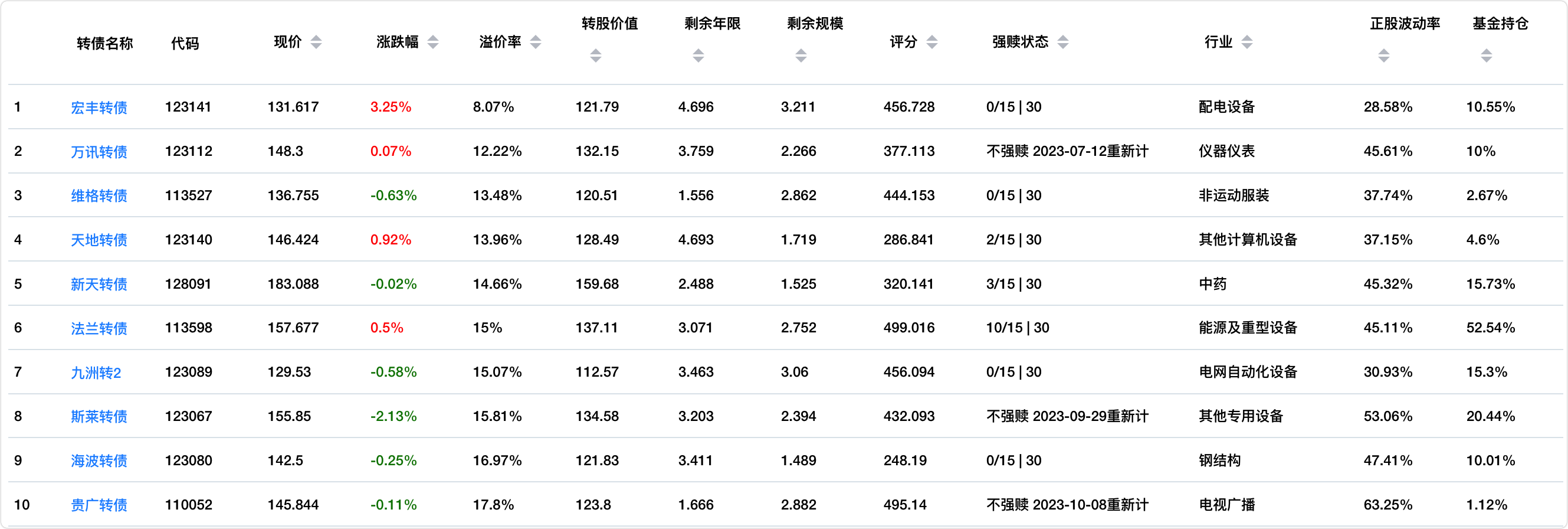Open the 宏丰转债 bond link
Viewport: 1568px width, 529px height.
(99, 108)
